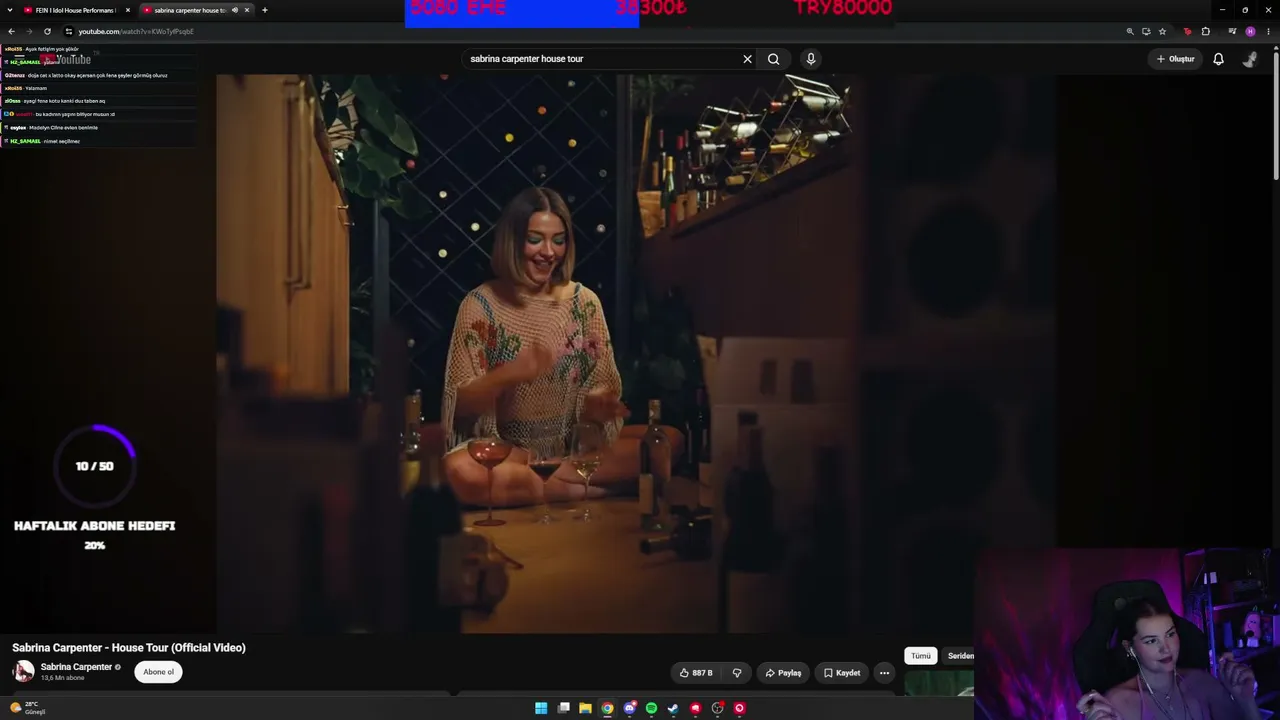Open Task View on the taskbar
Viewport: 1280px width, 720px height.
pos(564,708)
